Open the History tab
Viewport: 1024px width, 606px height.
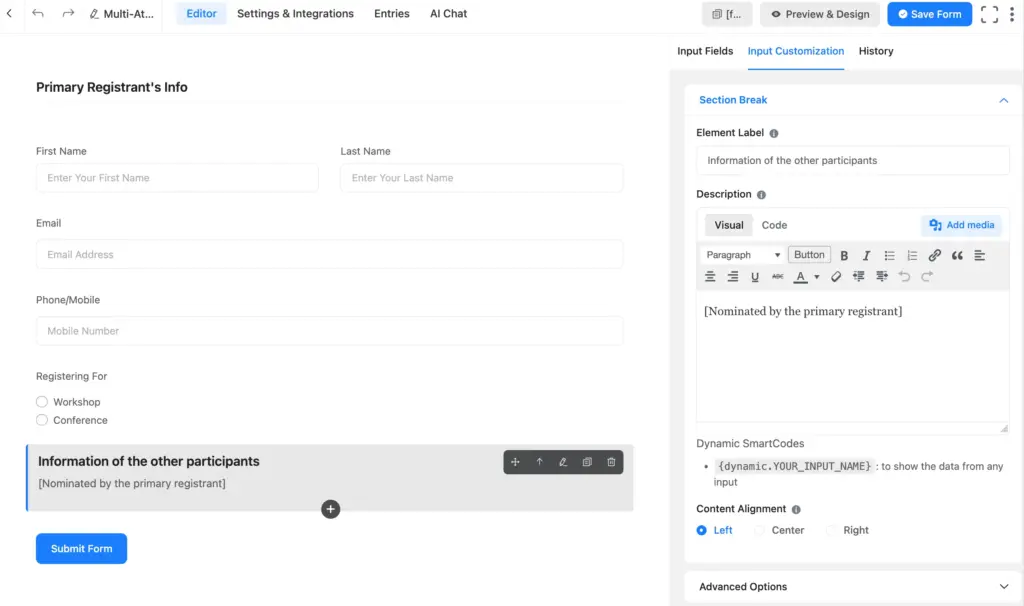[x=876, y=51]
